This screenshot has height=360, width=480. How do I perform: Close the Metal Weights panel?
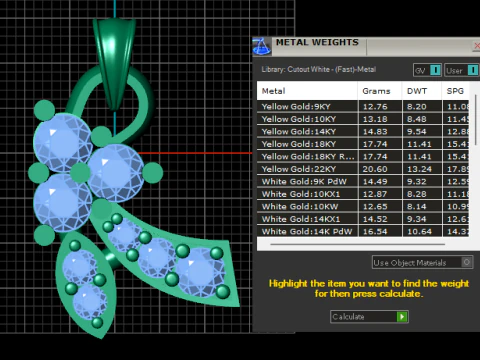[477, 46]
